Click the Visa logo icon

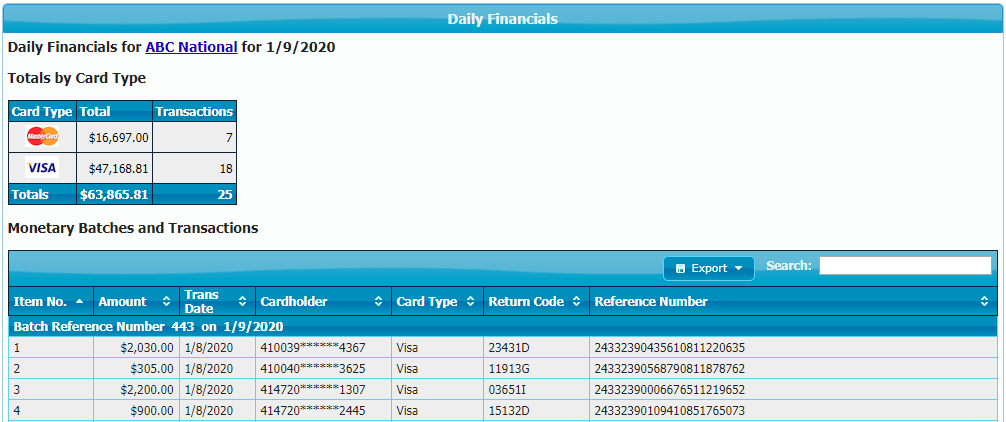pos(42,168)
